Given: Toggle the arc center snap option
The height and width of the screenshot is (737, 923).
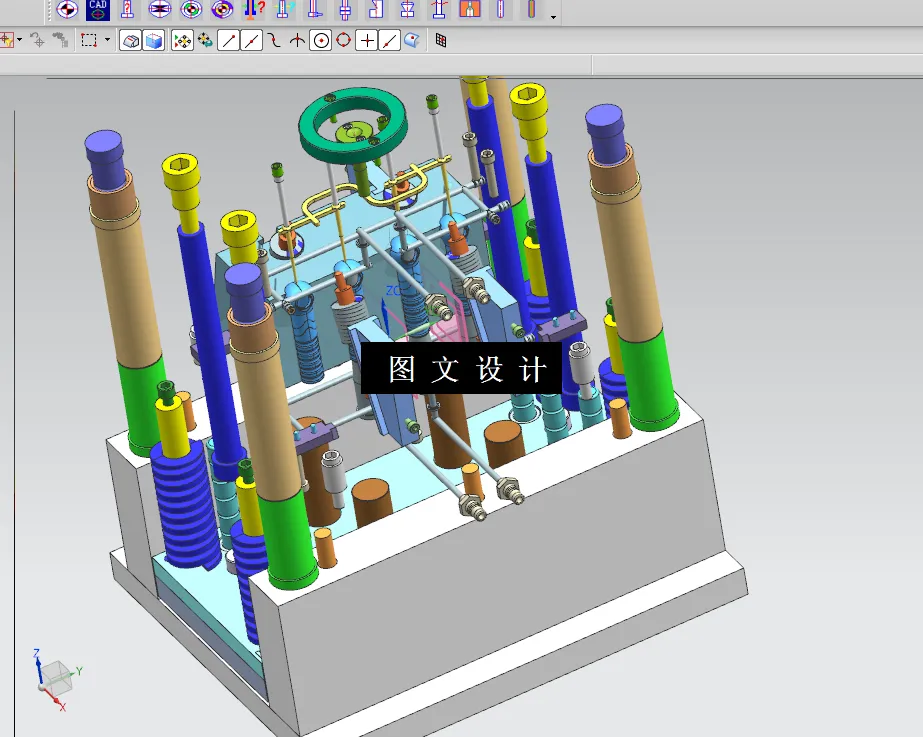Looking at the screenshot, I should (323, 41).
